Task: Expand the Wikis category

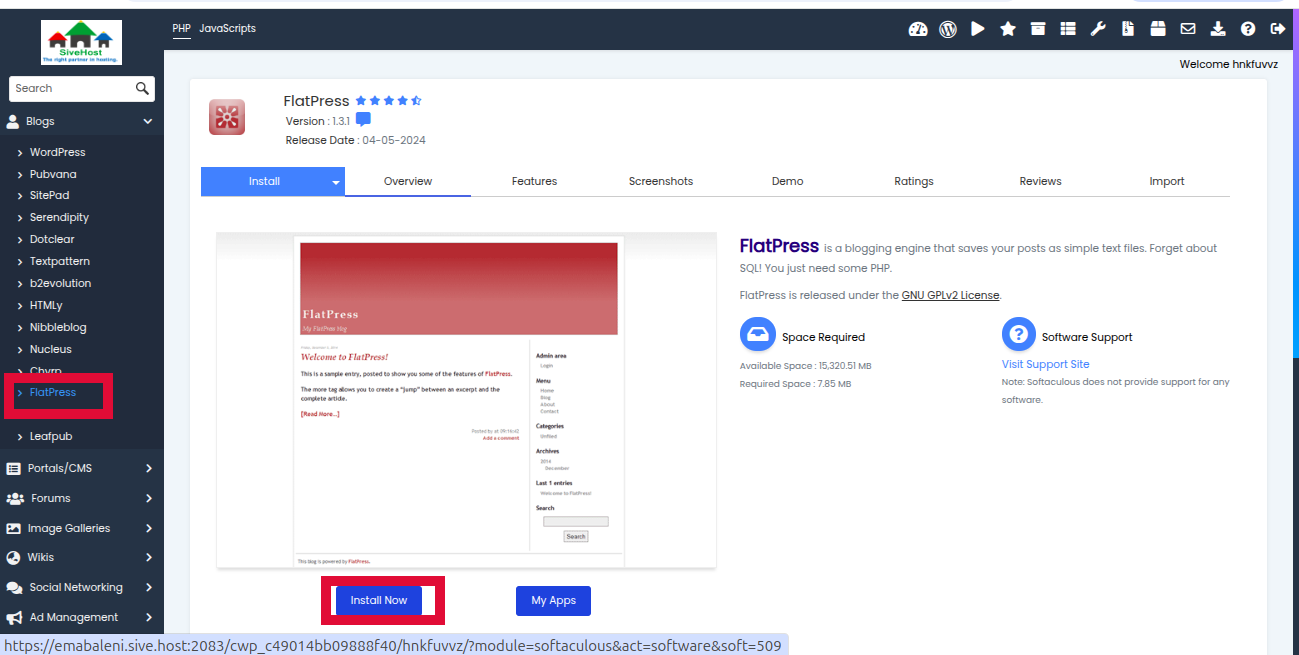Action: (x=82, y=557)
